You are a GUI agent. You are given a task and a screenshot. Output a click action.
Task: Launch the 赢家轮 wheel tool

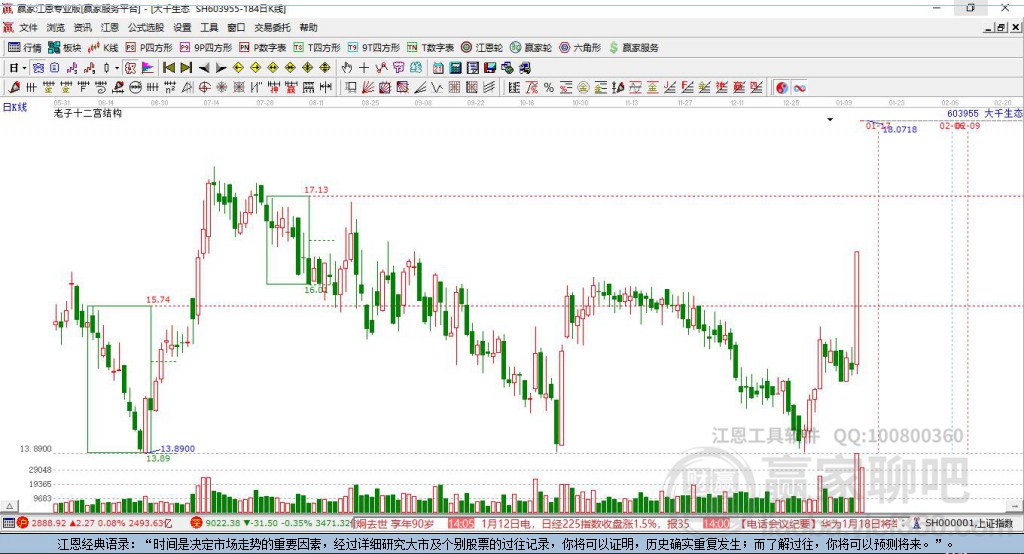click(x=531, y=48)
